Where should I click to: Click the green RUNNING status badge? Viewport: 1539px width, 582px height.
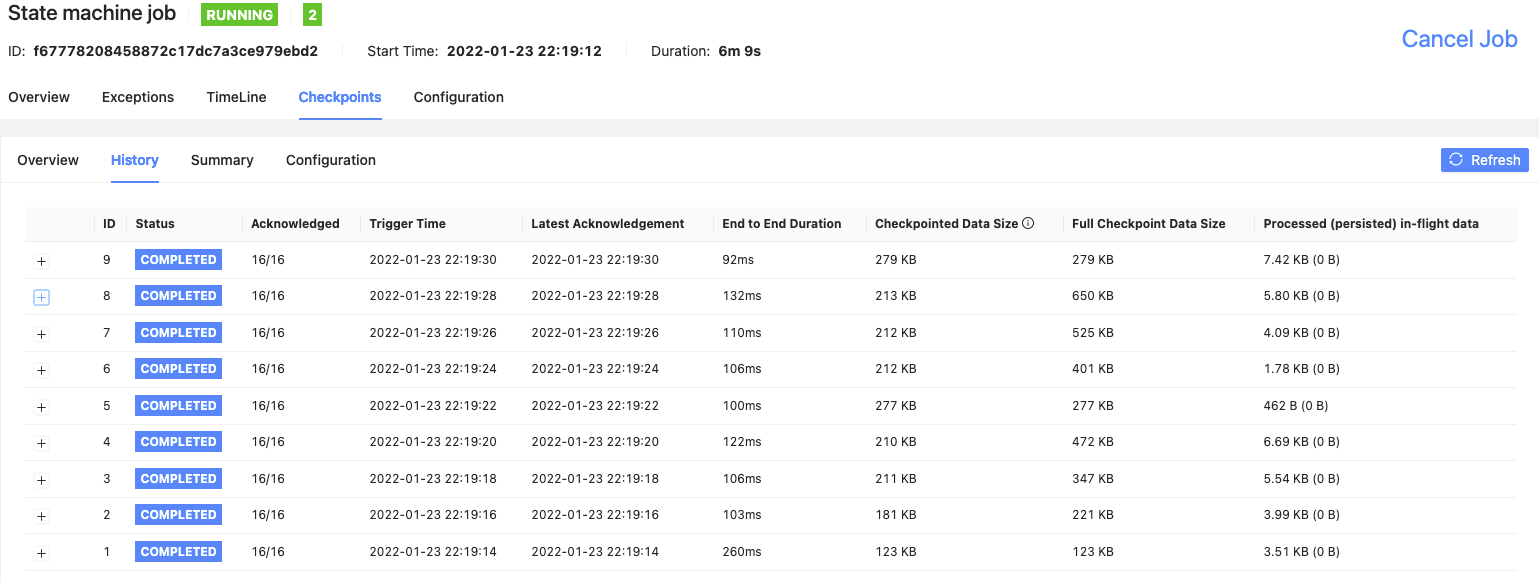click(239, 14)
